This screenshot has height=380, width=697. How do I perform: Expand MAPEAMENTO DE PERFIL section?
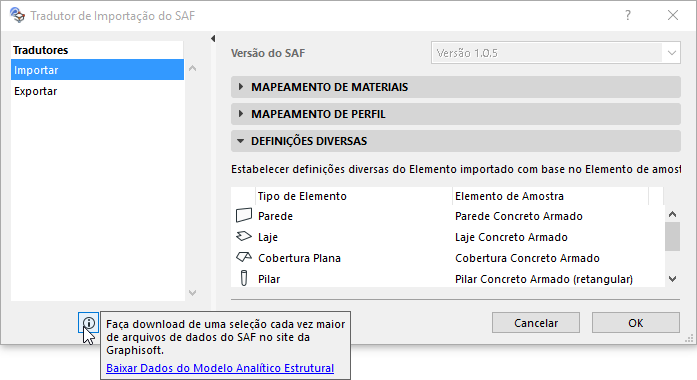[x=456, y=114]
